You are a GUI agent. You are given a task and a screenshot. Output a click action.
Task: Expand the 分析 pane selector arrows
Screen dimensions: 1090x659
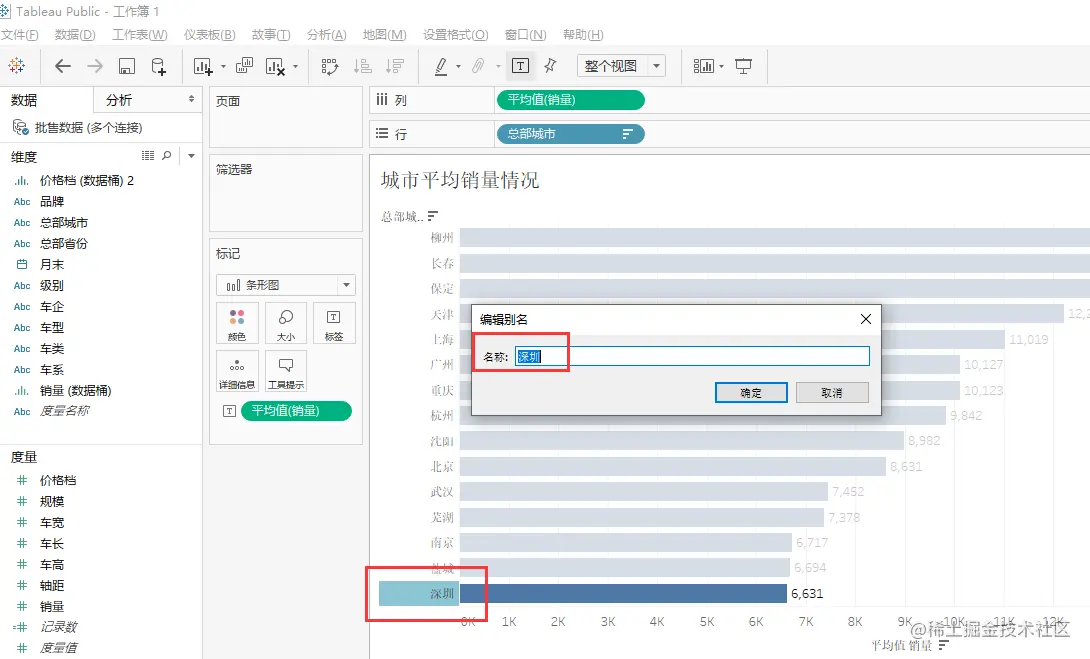(191, 99)
